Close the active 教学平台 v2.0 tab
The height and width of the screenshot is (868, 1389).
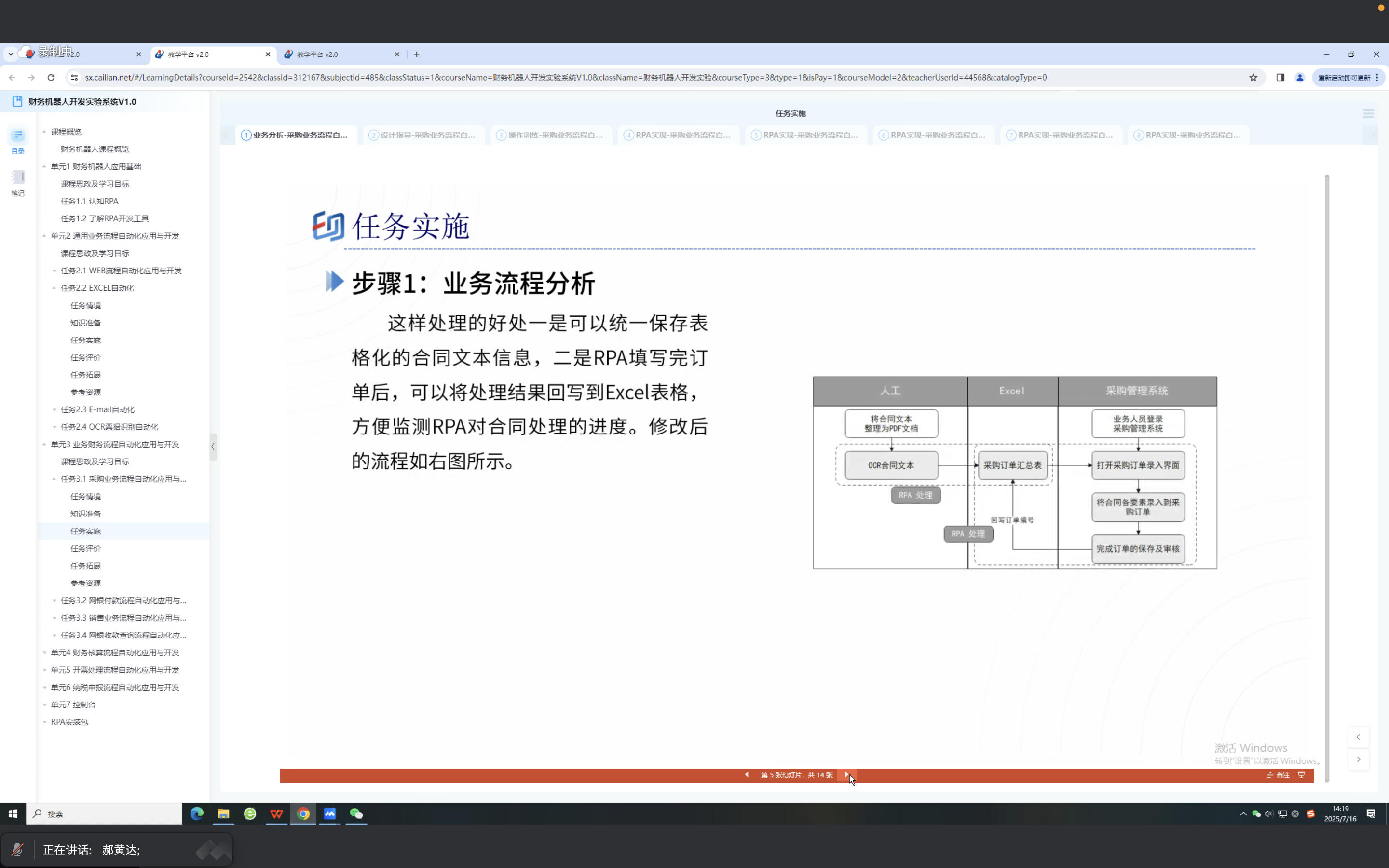coord(268,54)
